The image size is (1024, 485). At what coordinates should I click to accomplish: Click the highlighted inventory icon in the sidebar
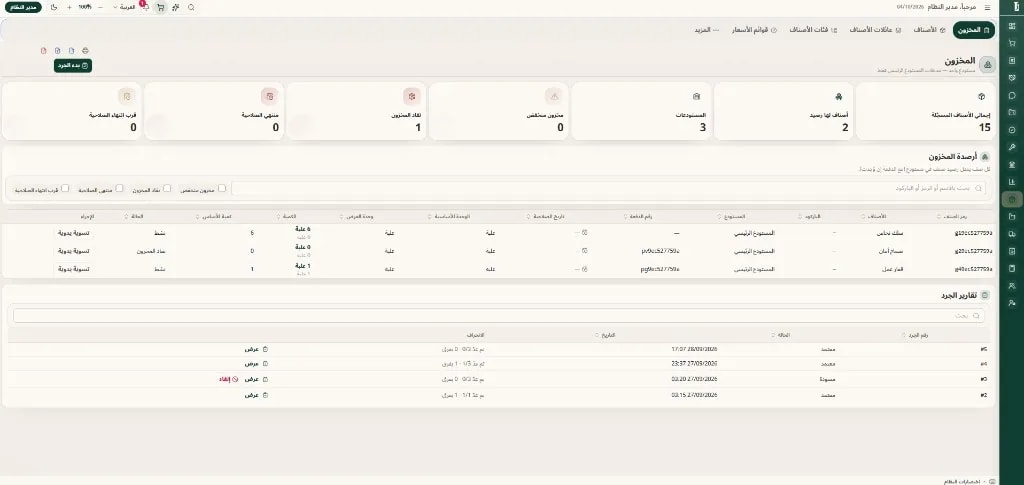(x=1012, y=199)
